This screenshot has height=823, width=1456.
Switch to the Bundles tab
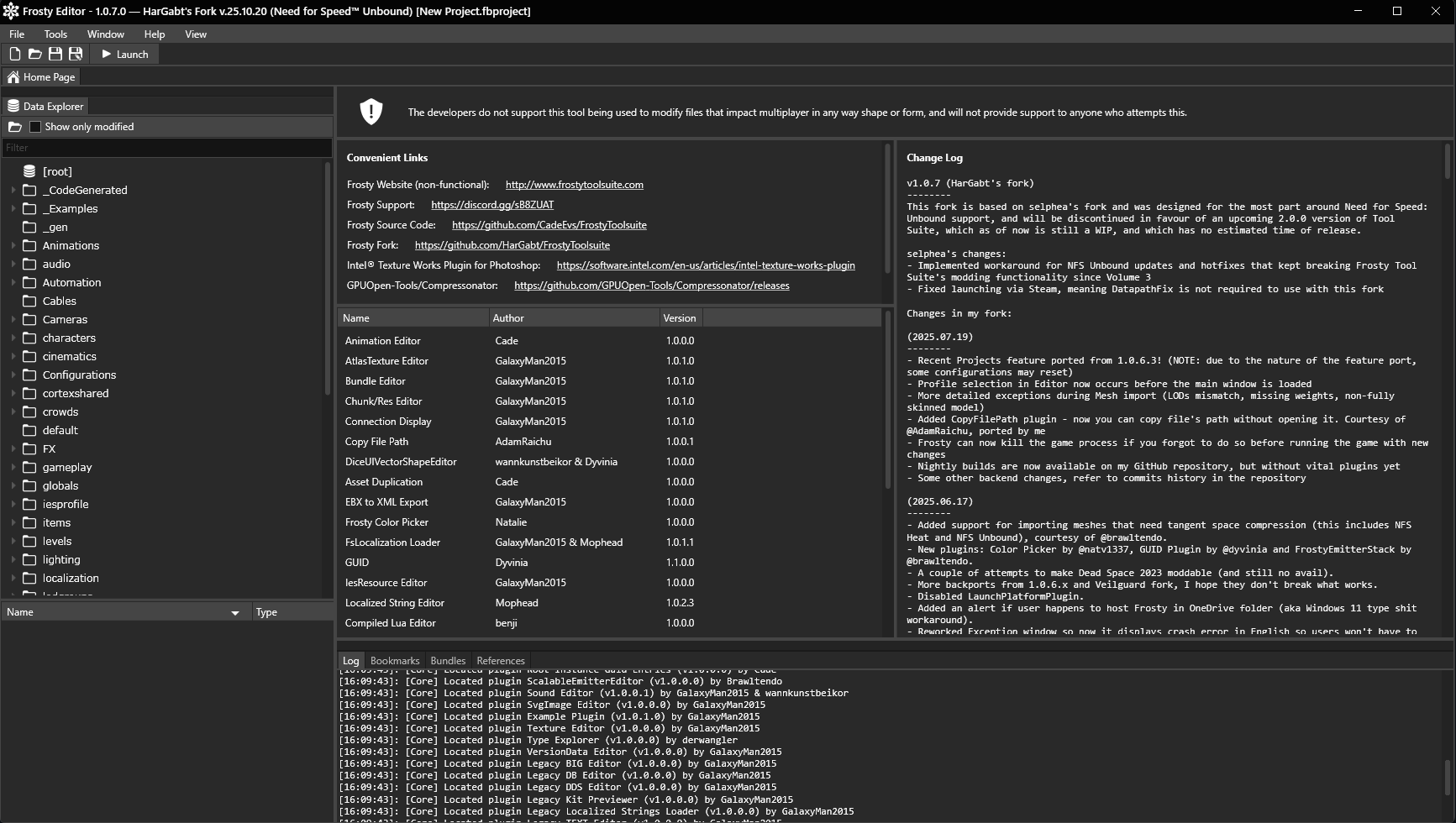pyautogui.click(x=448, y=661)
